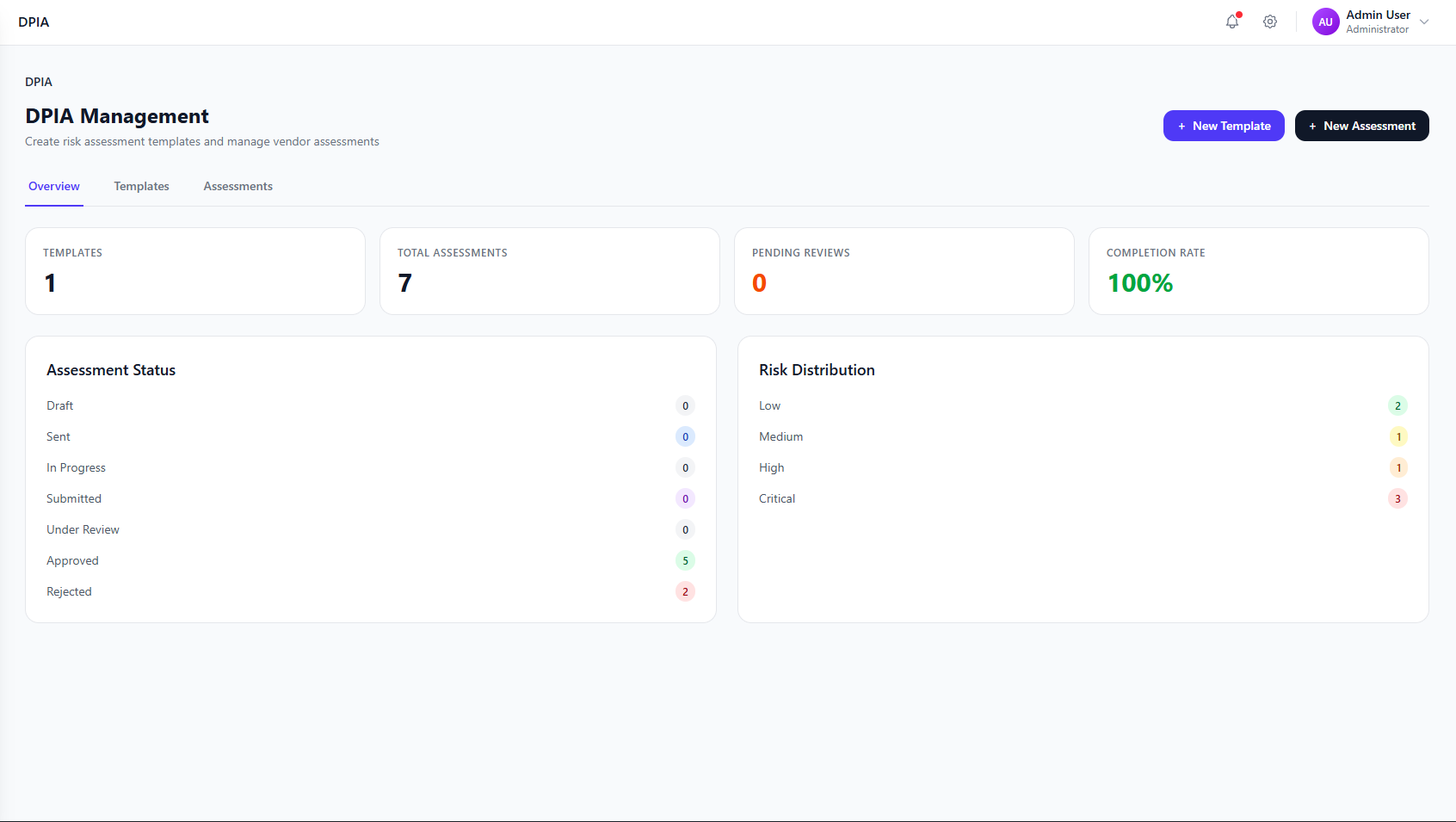
Task: Expand the Admin User dropdown chevron
Action: click(x=1424, y=22)
